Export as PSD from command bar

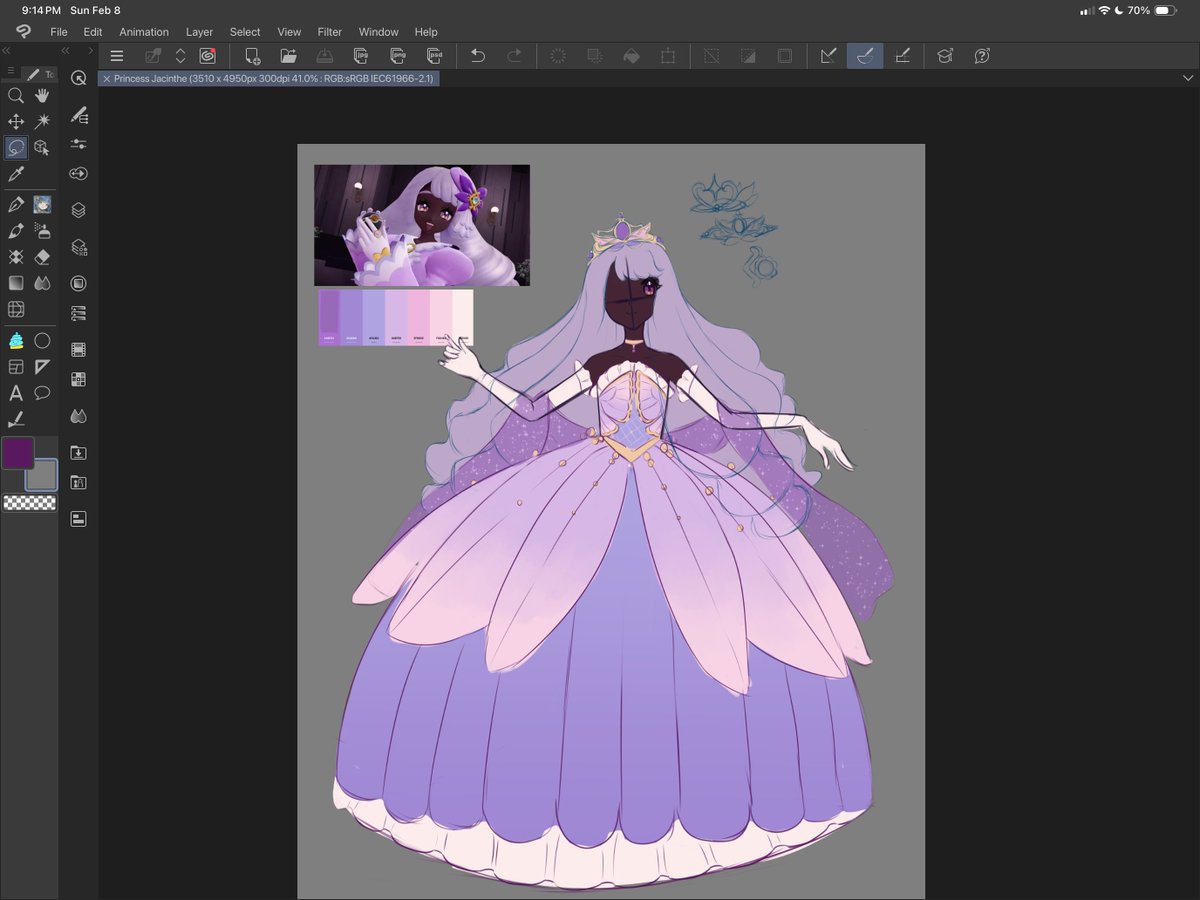[434, 56]
